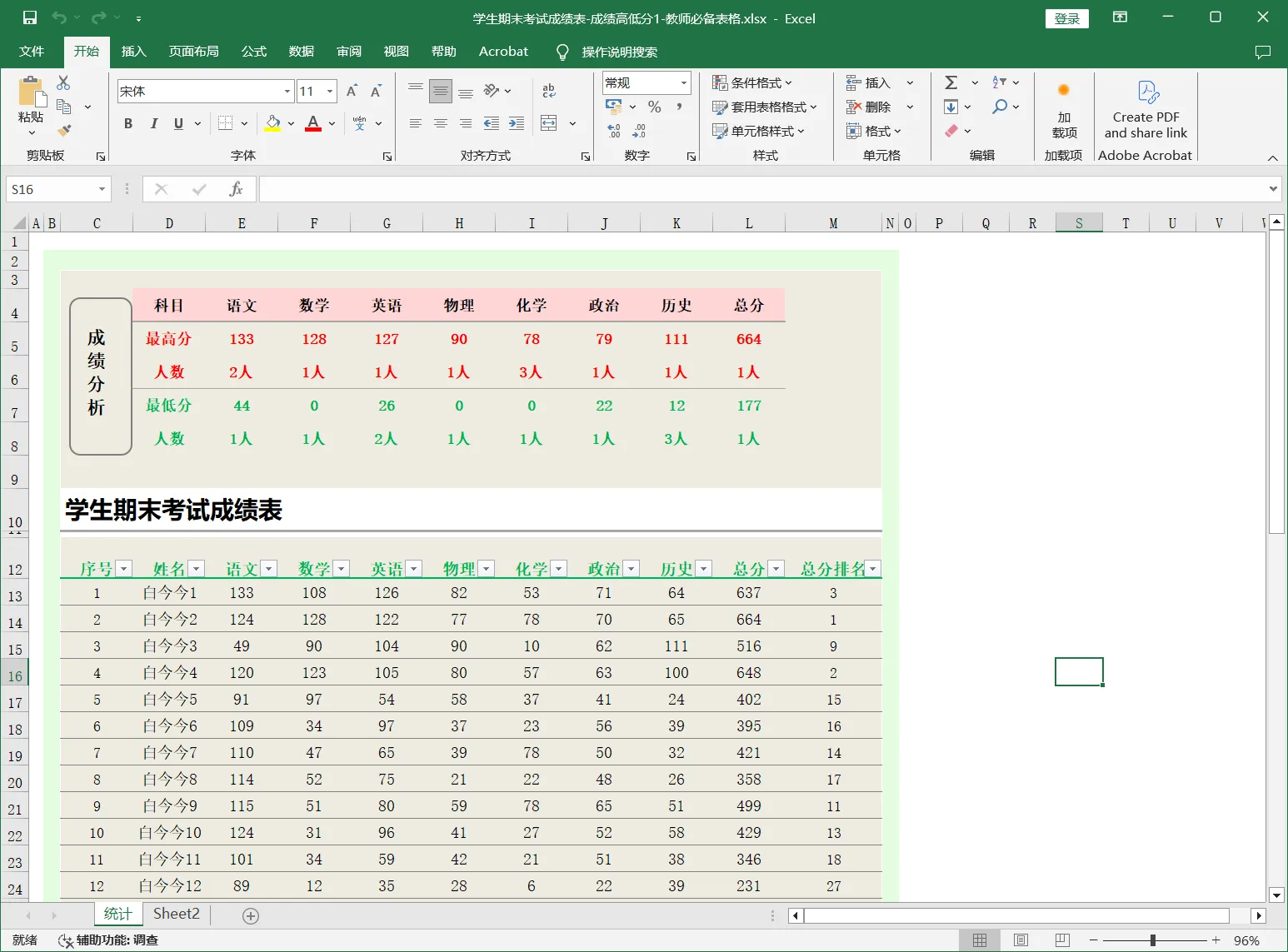The height and width of the screenshot is (952, 1288).
Task: Click the Fill down icon
Action: click(x=951, y=107)
